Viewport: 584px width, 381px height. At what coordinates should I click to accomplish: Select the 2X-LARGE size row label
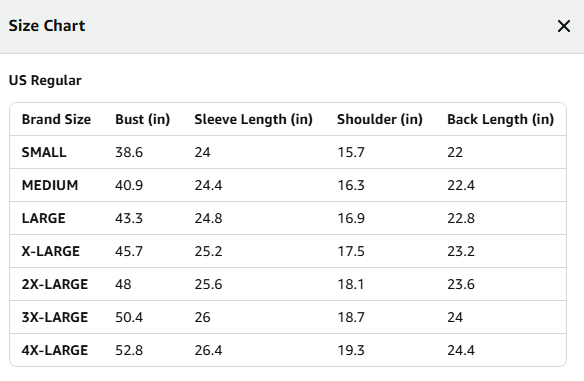(55, 284)
